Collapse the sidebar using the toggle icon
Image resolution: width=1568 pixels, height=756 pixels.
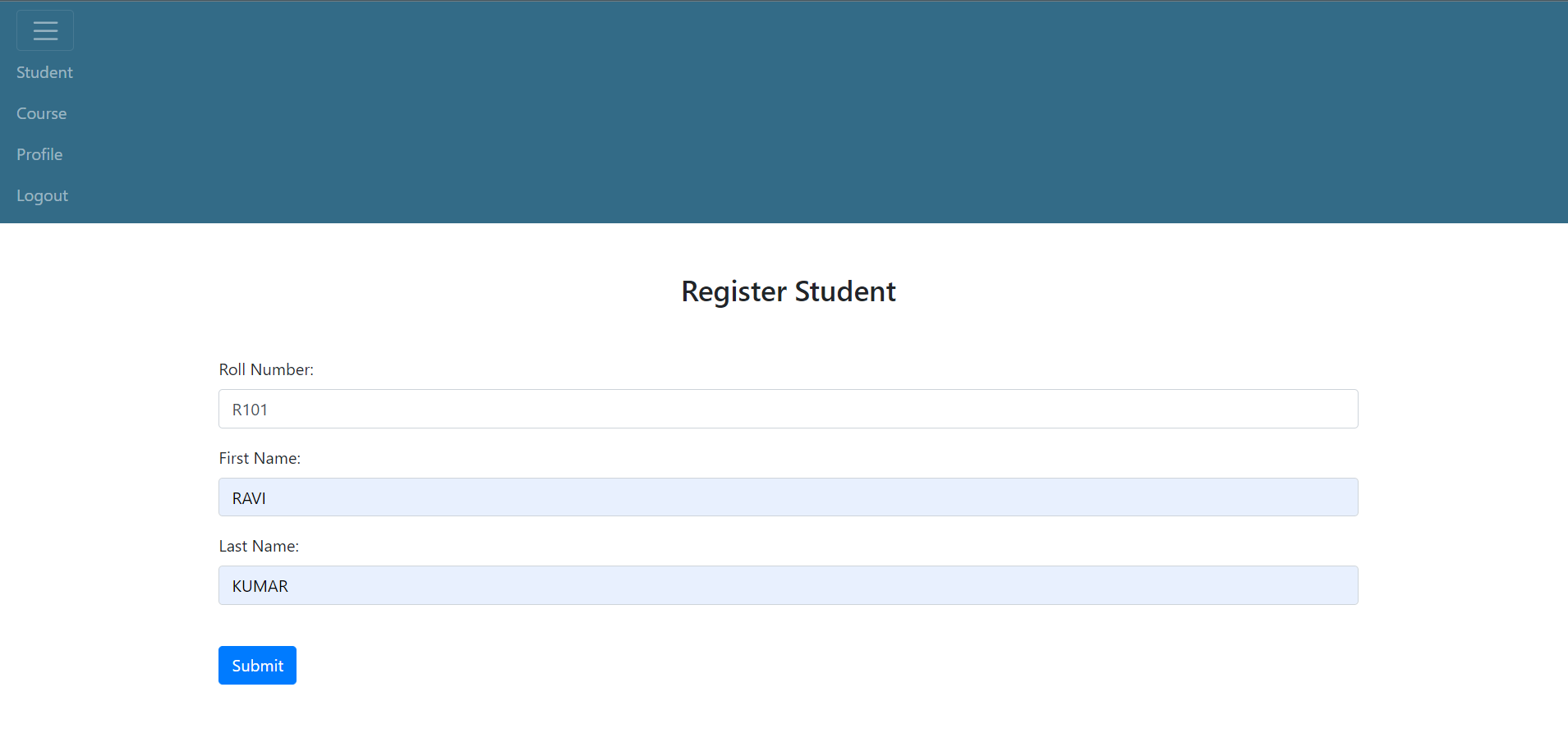tap(45, 30)
